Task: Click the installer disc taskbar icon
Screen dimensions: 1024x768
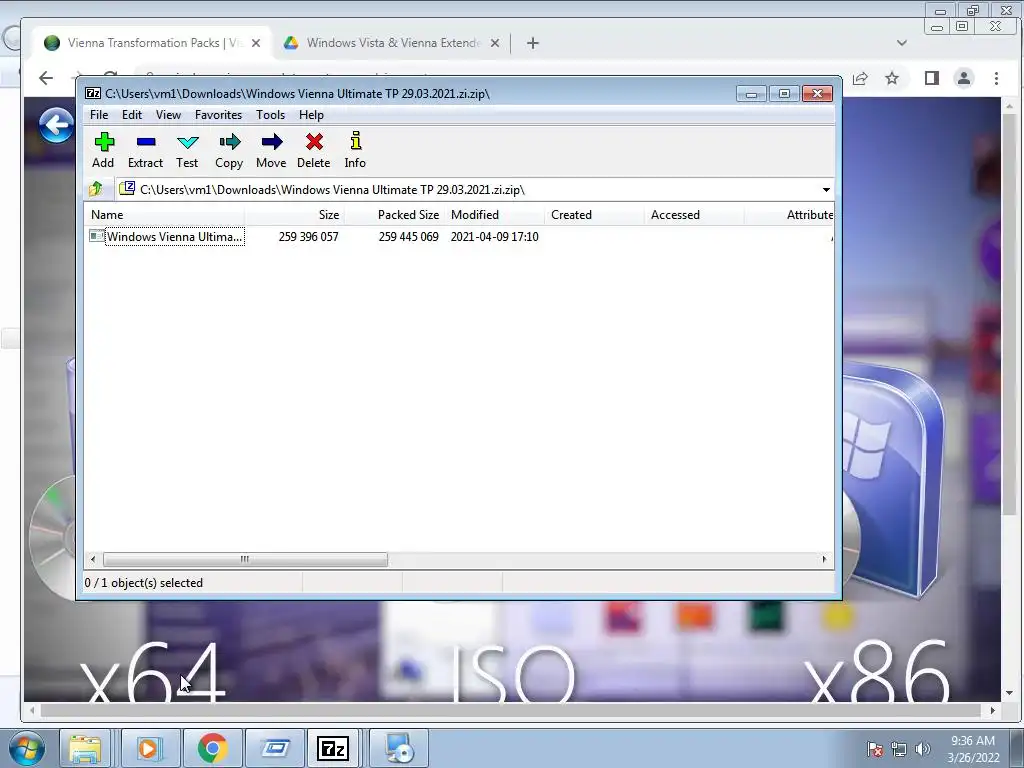Action: pos(399,748)
